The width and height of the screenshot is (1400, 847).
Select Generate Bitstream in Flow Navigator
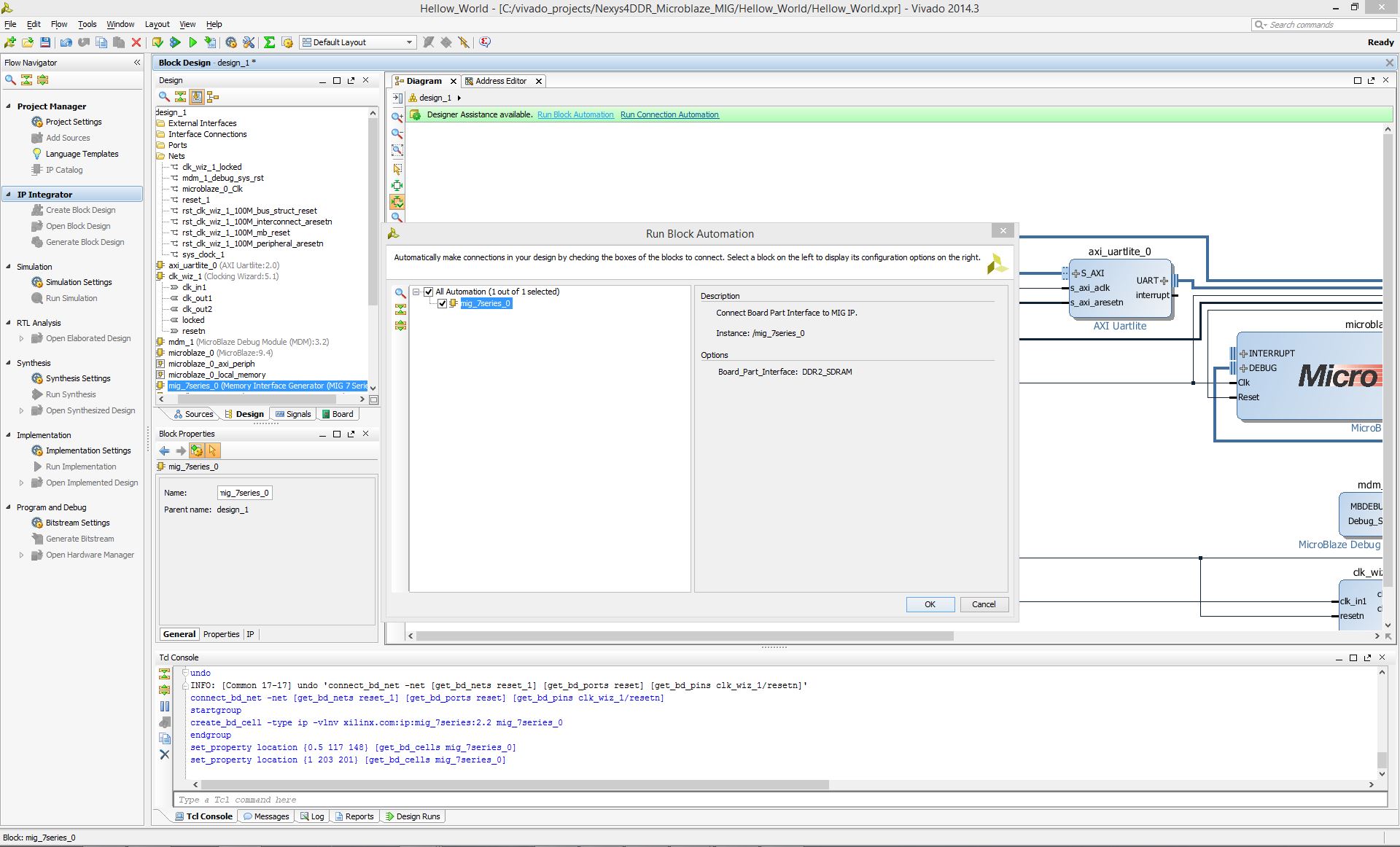tap(79, 539)
